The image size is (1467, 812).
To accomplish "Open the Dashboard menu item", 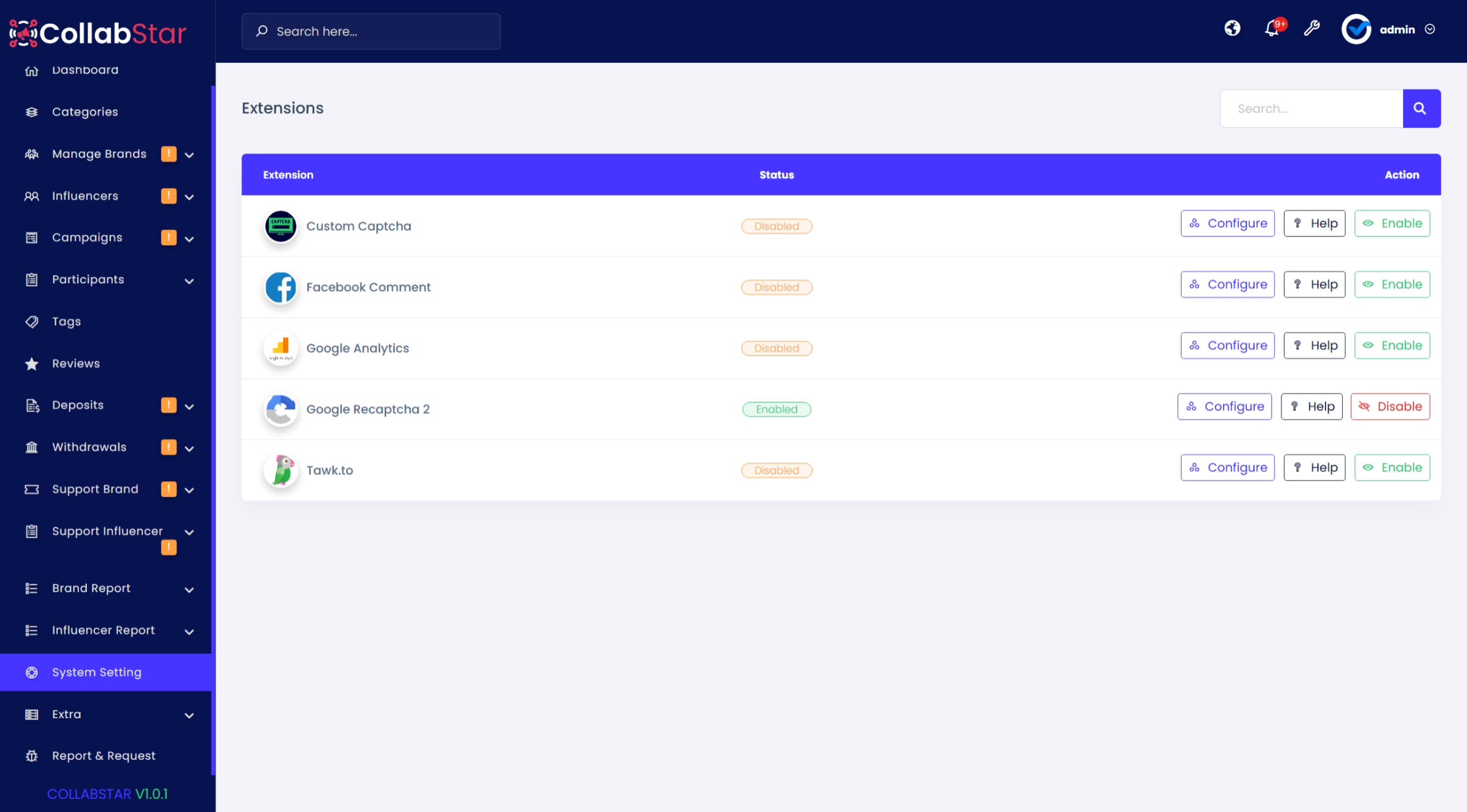I will (106, 70).
